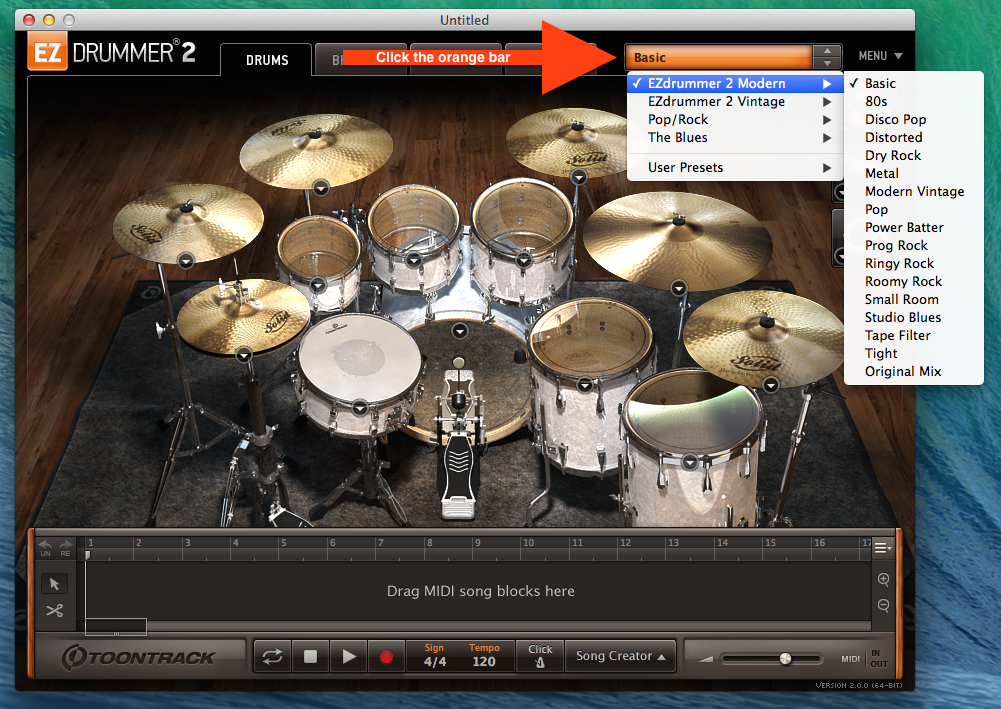Open the top right crash options arrow

coord(578,177)
